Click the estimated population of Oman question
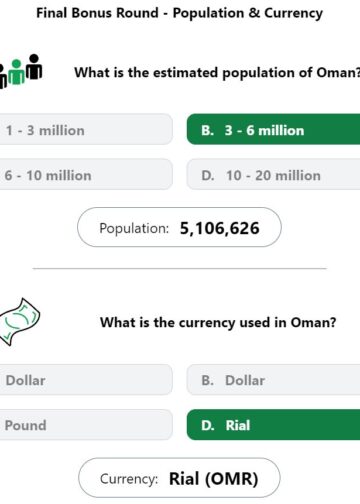 pyautogui.click(x=217, y=72)
